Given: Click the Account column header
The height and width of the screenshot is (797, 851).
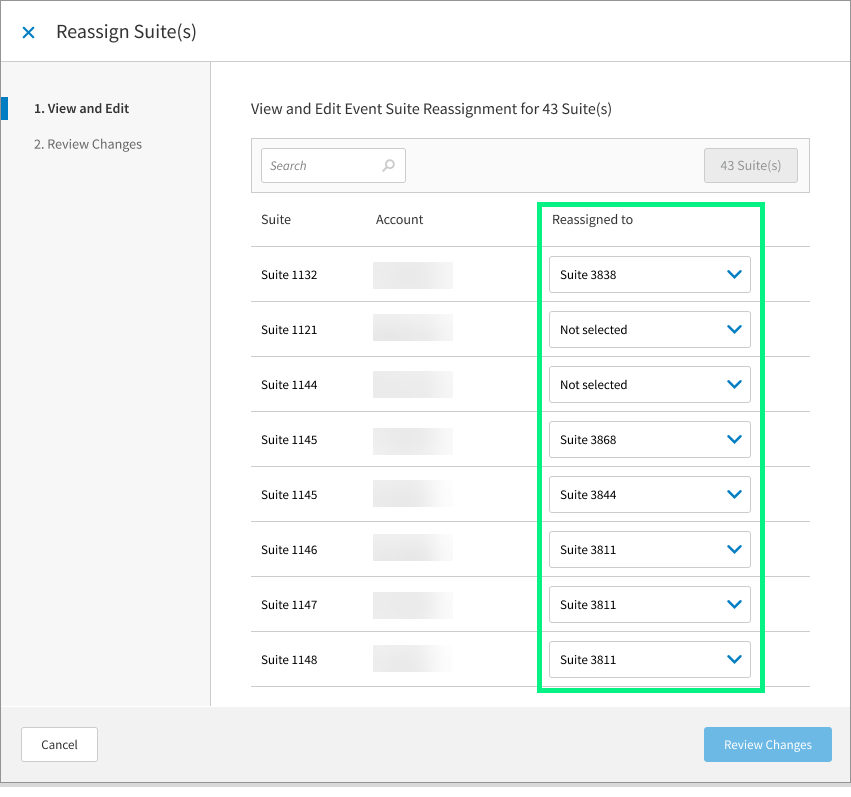Looking at the screenshot, I should (x=399, y=219).
